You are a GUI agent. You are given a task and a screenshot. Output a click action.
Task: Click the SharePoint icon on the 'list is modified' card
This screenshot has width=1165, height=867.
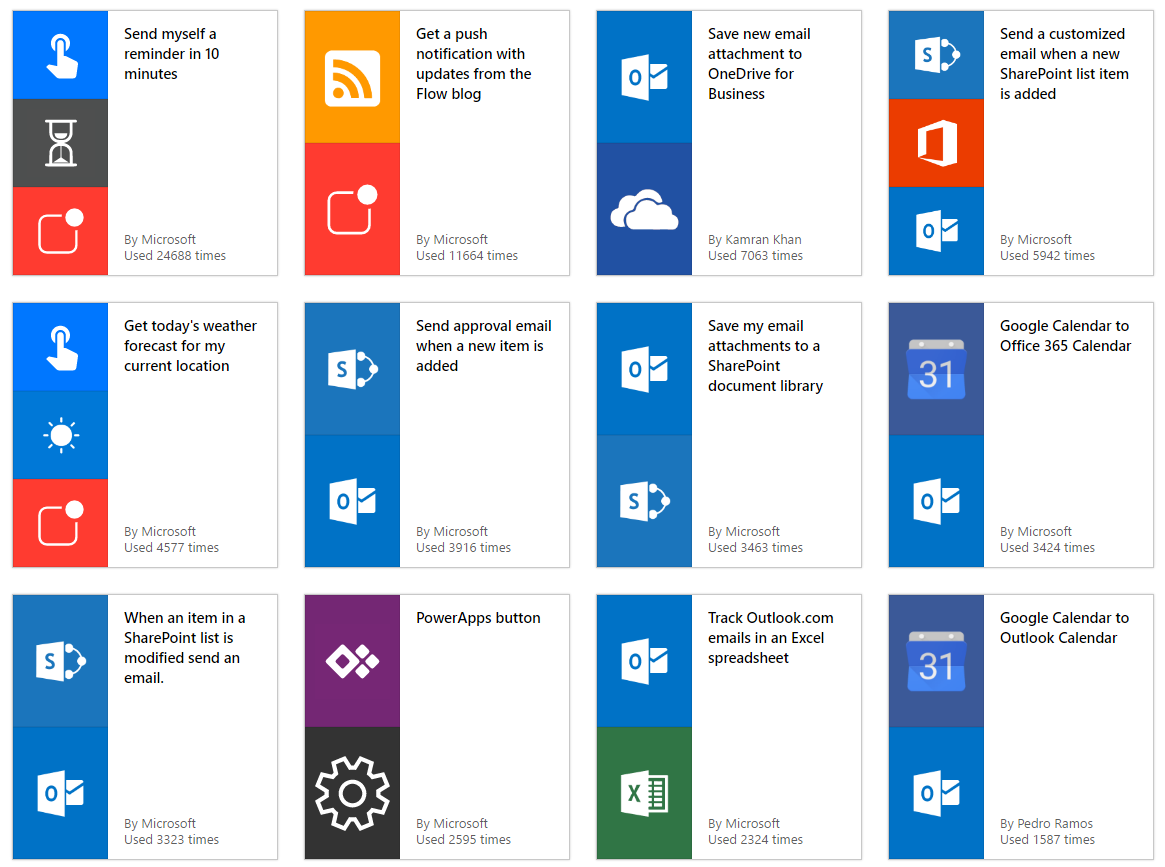click(60, 661)
